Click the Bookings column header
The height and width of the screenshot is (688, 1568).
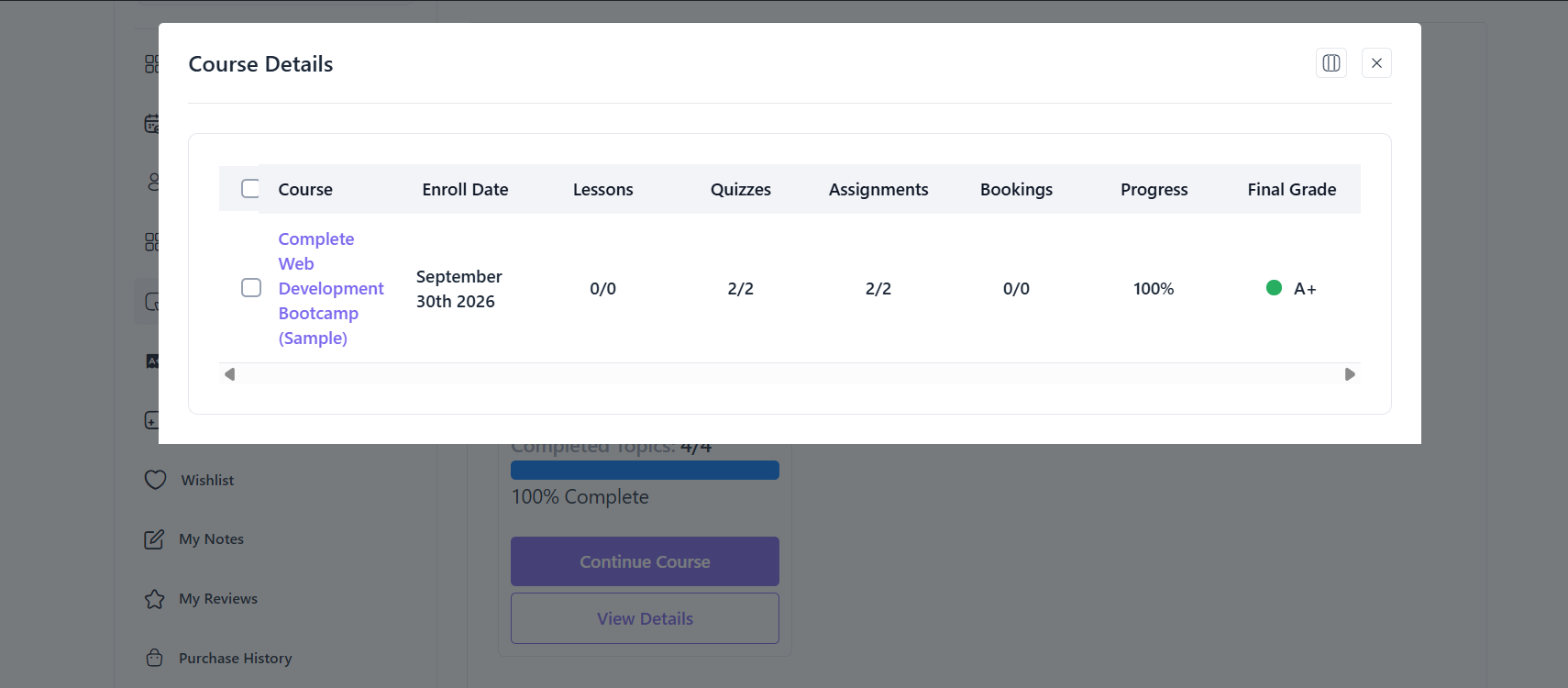[1016, 189]
